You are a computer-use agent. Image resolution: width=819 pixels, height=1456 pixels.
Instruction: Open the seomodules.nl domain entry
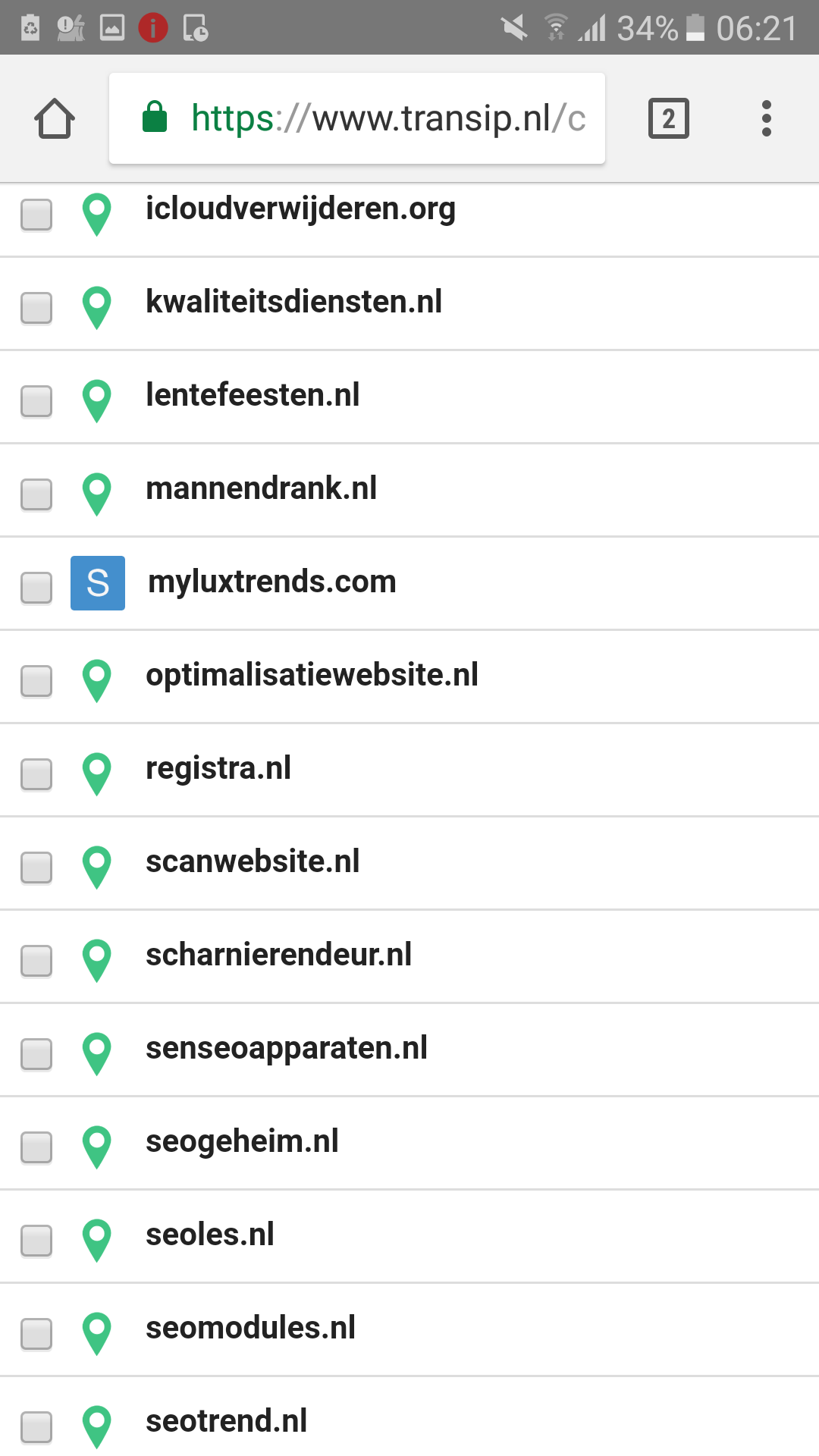tap(250, 1328)
